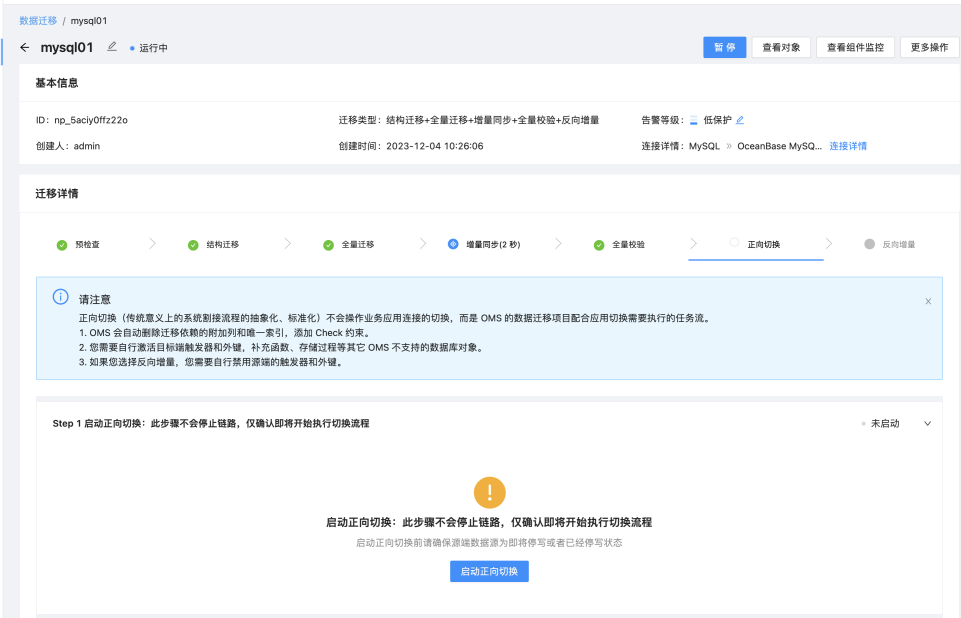The image size is (961, 618).
Task: Click the 结构迁移 green check icon
Action: [193, 245]
